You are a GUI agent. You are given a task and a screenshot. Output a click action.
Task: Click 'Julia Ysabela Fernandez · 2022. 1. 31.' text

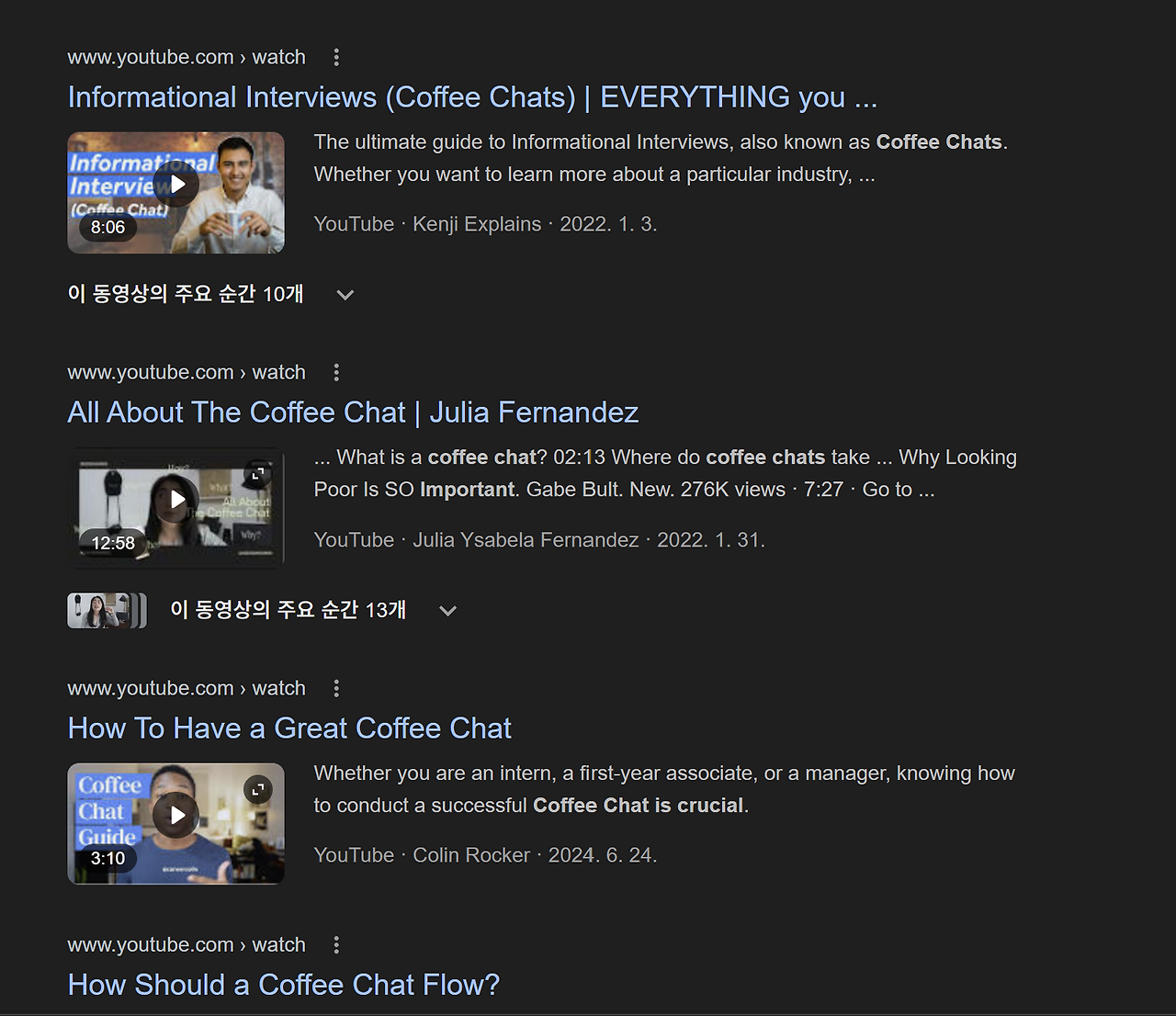point(589,540)
